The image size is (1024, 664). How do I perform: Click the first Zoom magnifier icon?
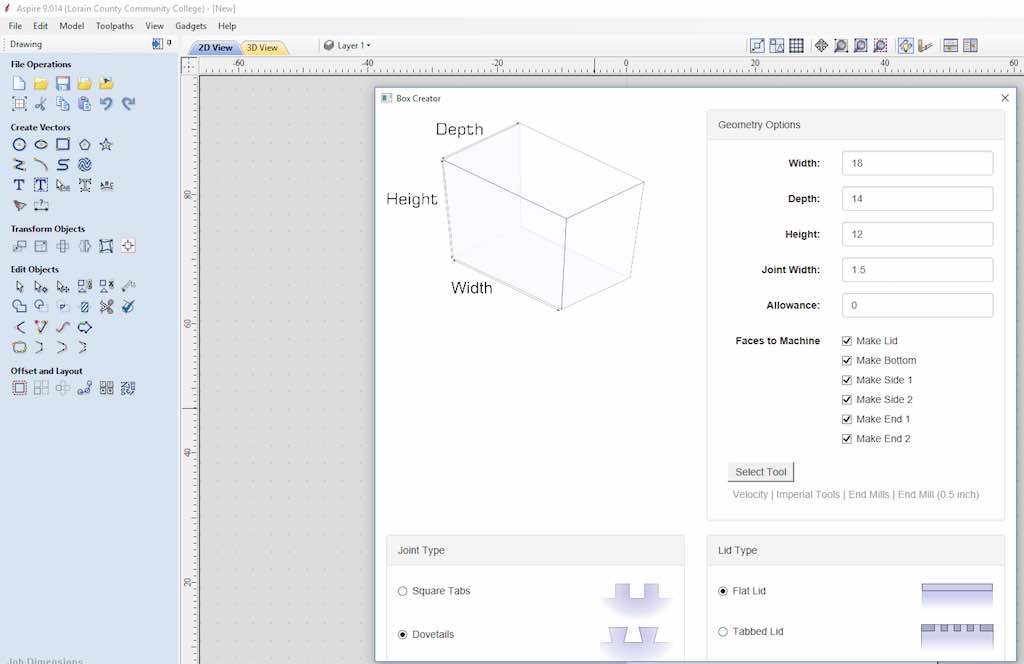(841, 46)
